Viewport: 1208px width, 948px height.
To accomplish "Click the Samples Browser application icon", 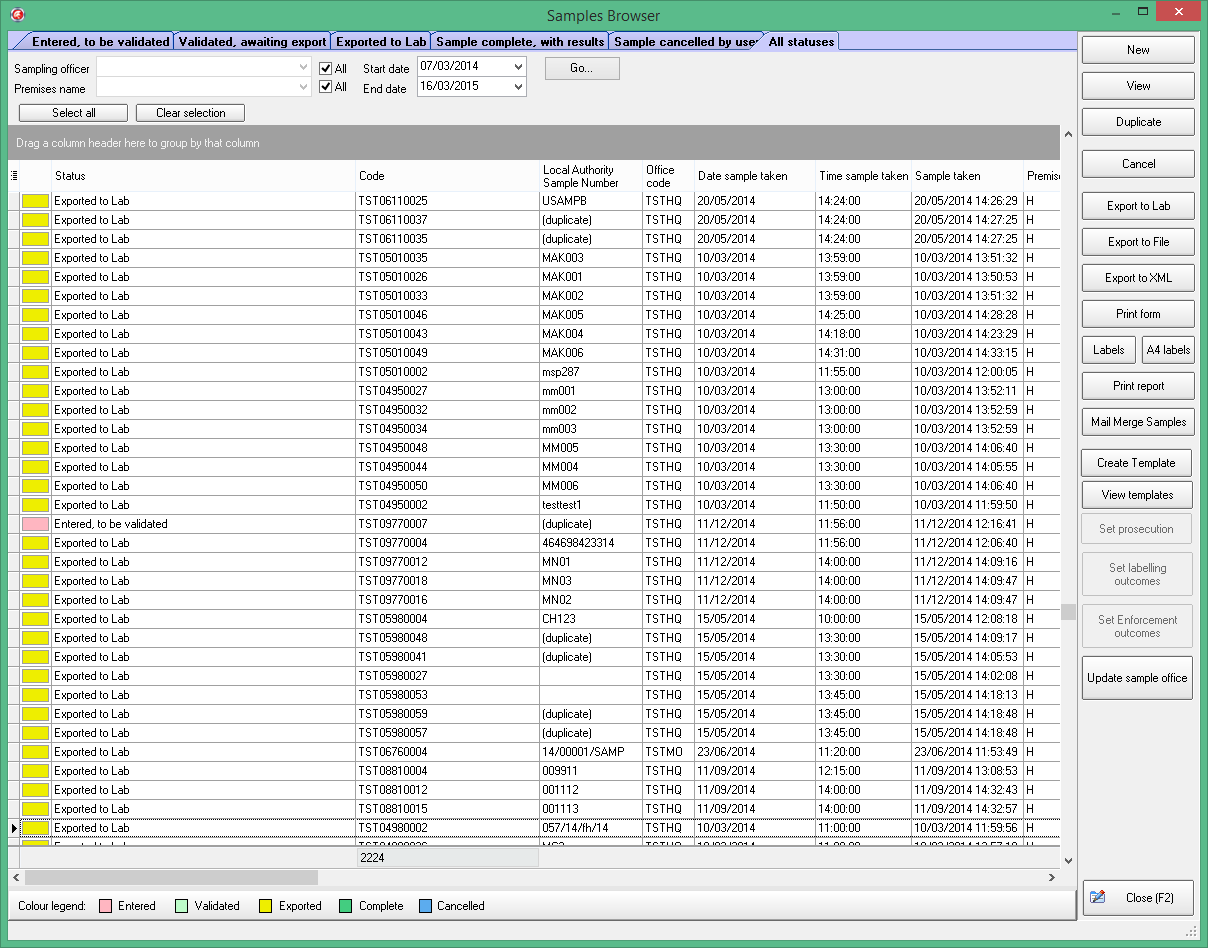I will 16,14.
